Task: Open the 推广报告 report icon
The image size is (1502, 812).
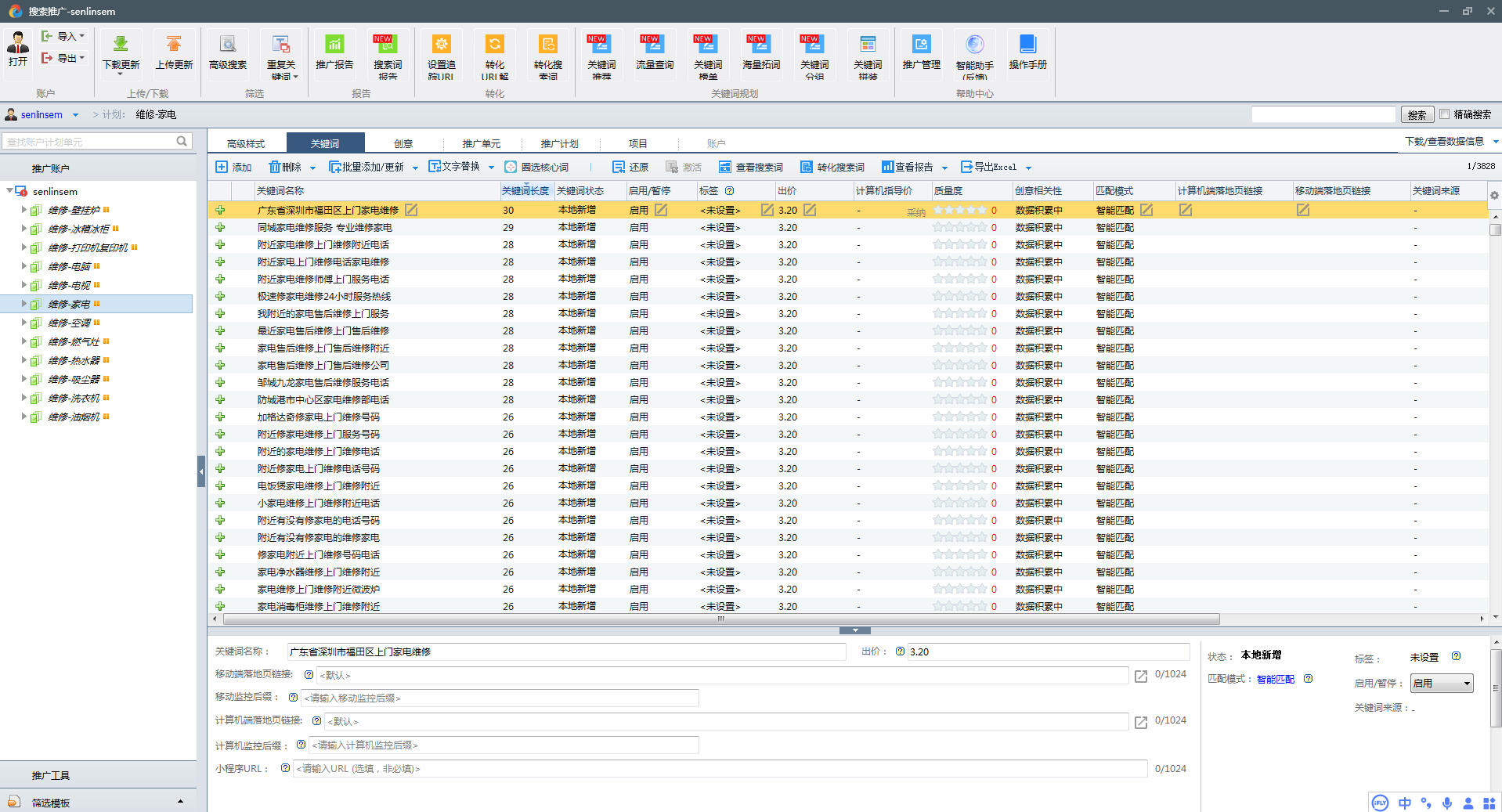Action: [334, 45]
